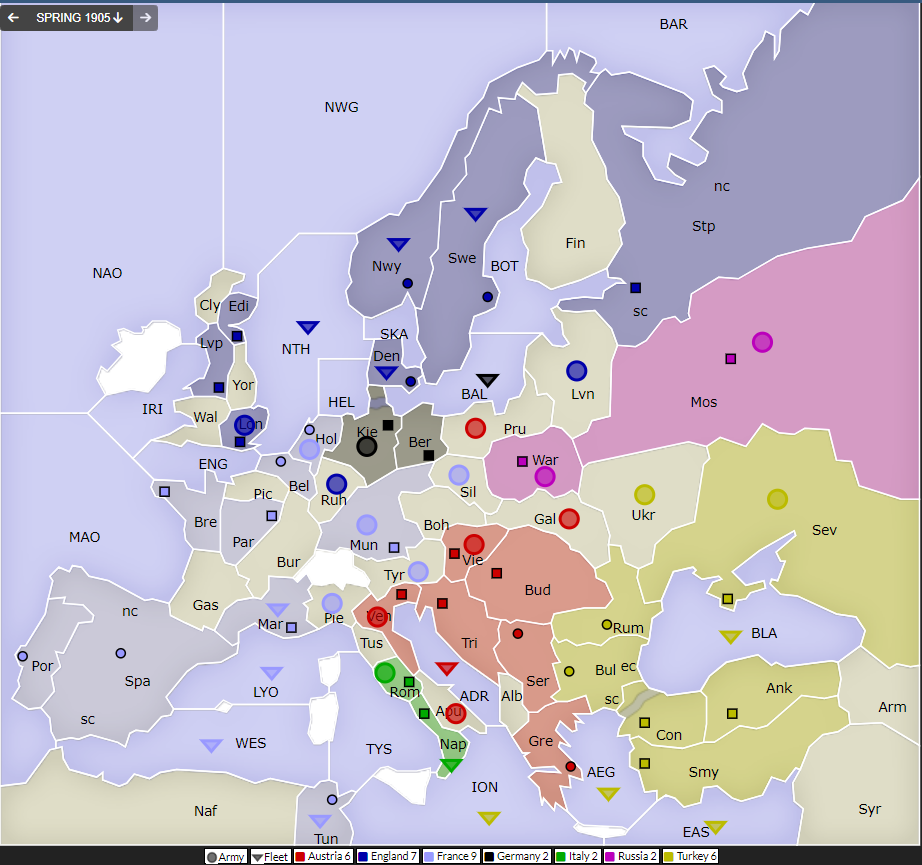
Task: Click the supply center dot in Spa
Action: pyautogui.click(x=121, y=653)
